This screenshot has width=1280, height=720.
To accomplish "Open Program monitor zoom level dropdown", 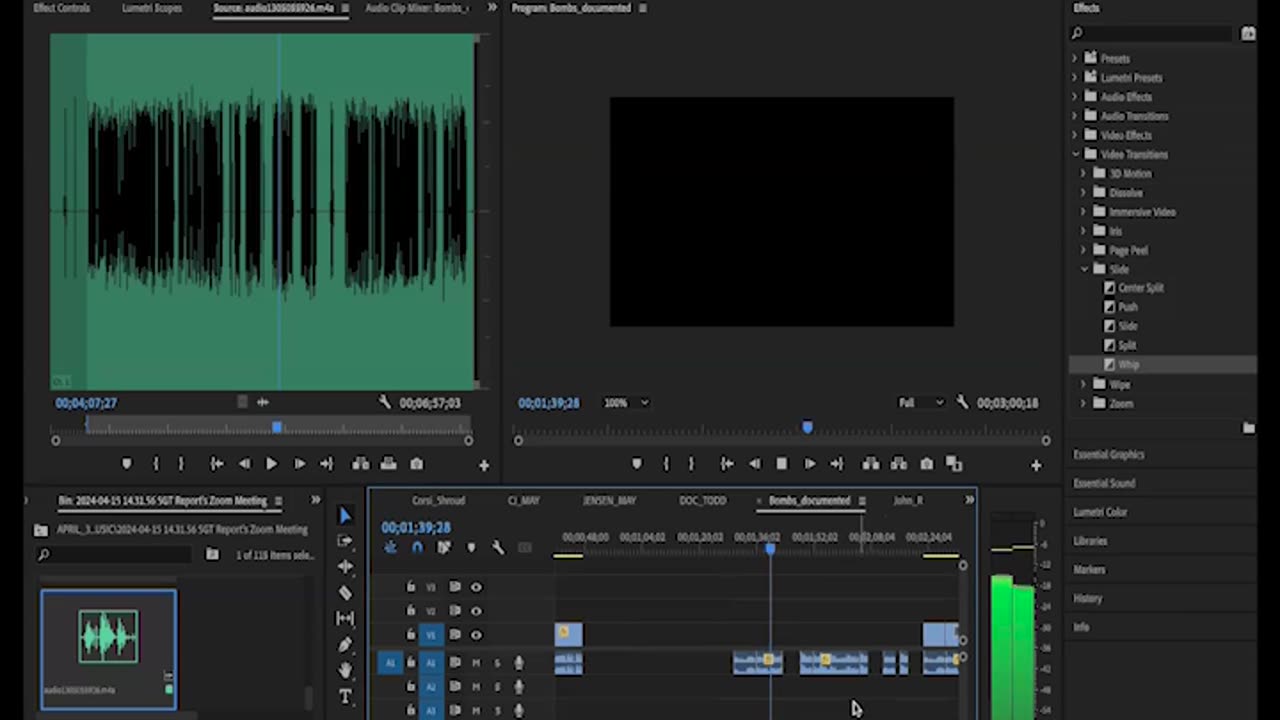I will click(626, 402).
